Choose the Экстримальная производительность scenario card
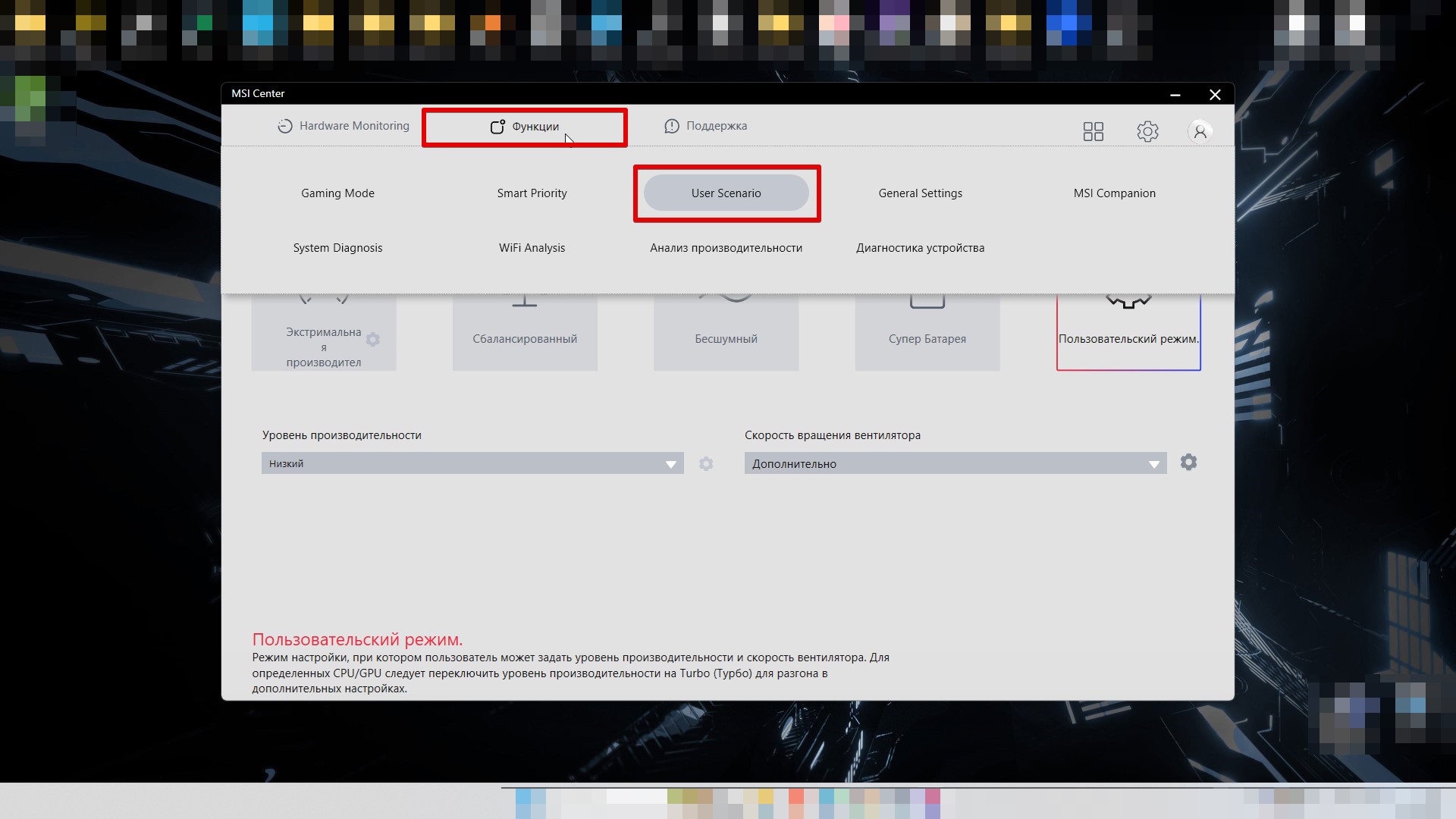This screenshot has height=819, width=1456. (323, 332)
